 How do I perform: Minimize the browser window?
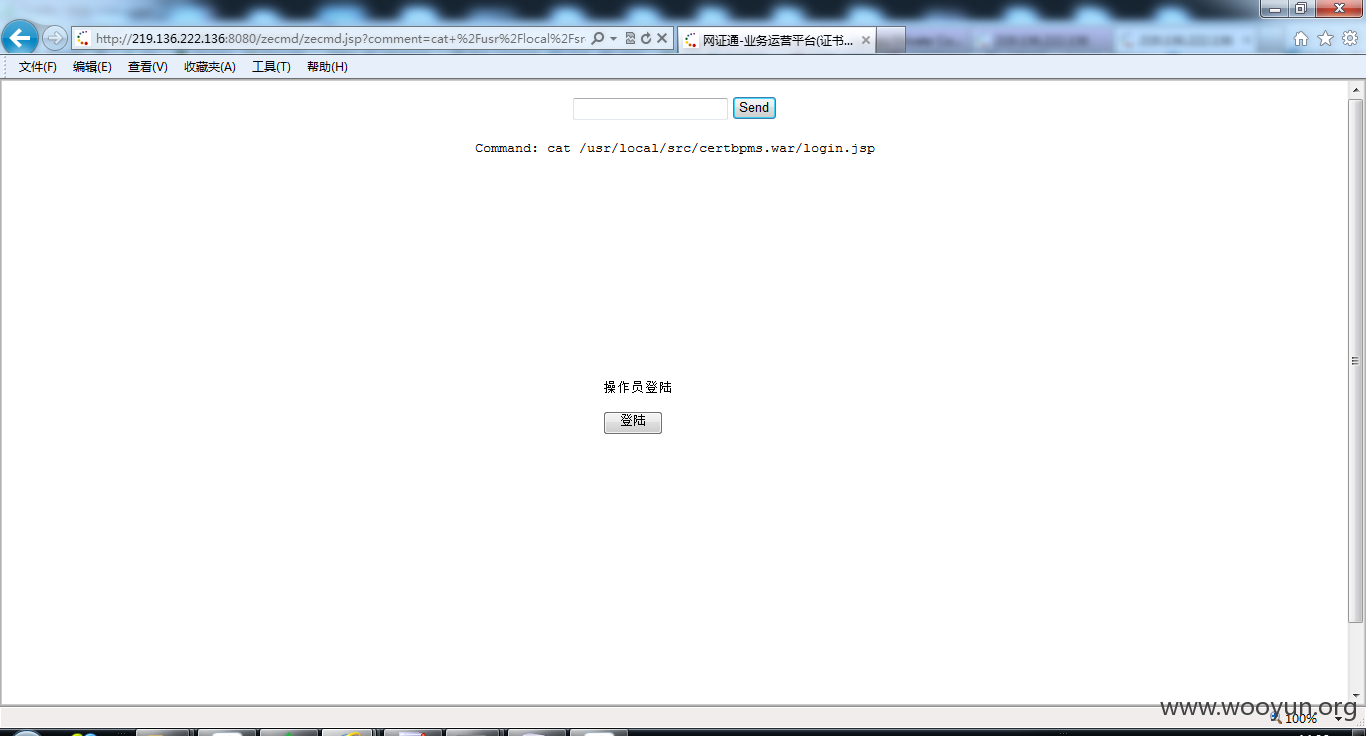pos(1274,9)
